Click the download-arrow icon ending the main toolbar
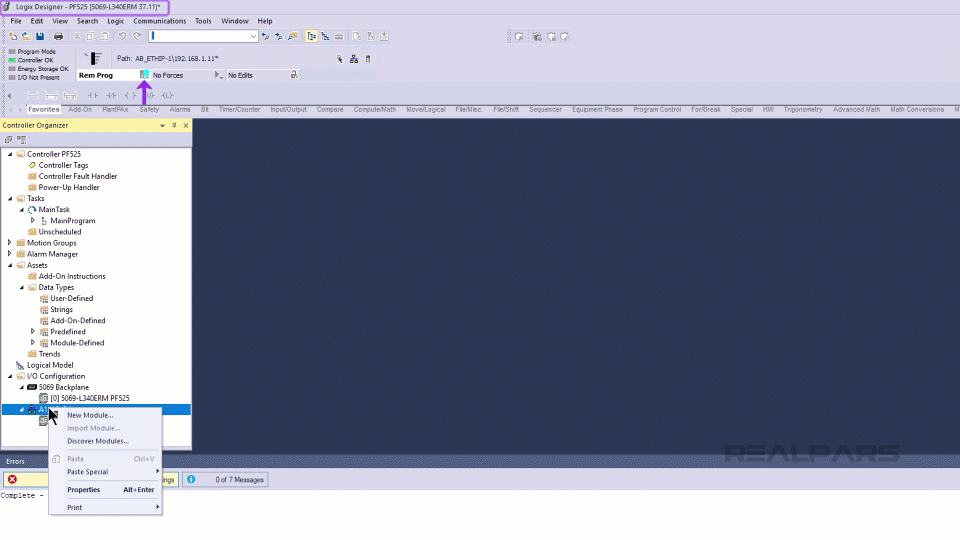960x540 pixels. (x=384, y=37)
